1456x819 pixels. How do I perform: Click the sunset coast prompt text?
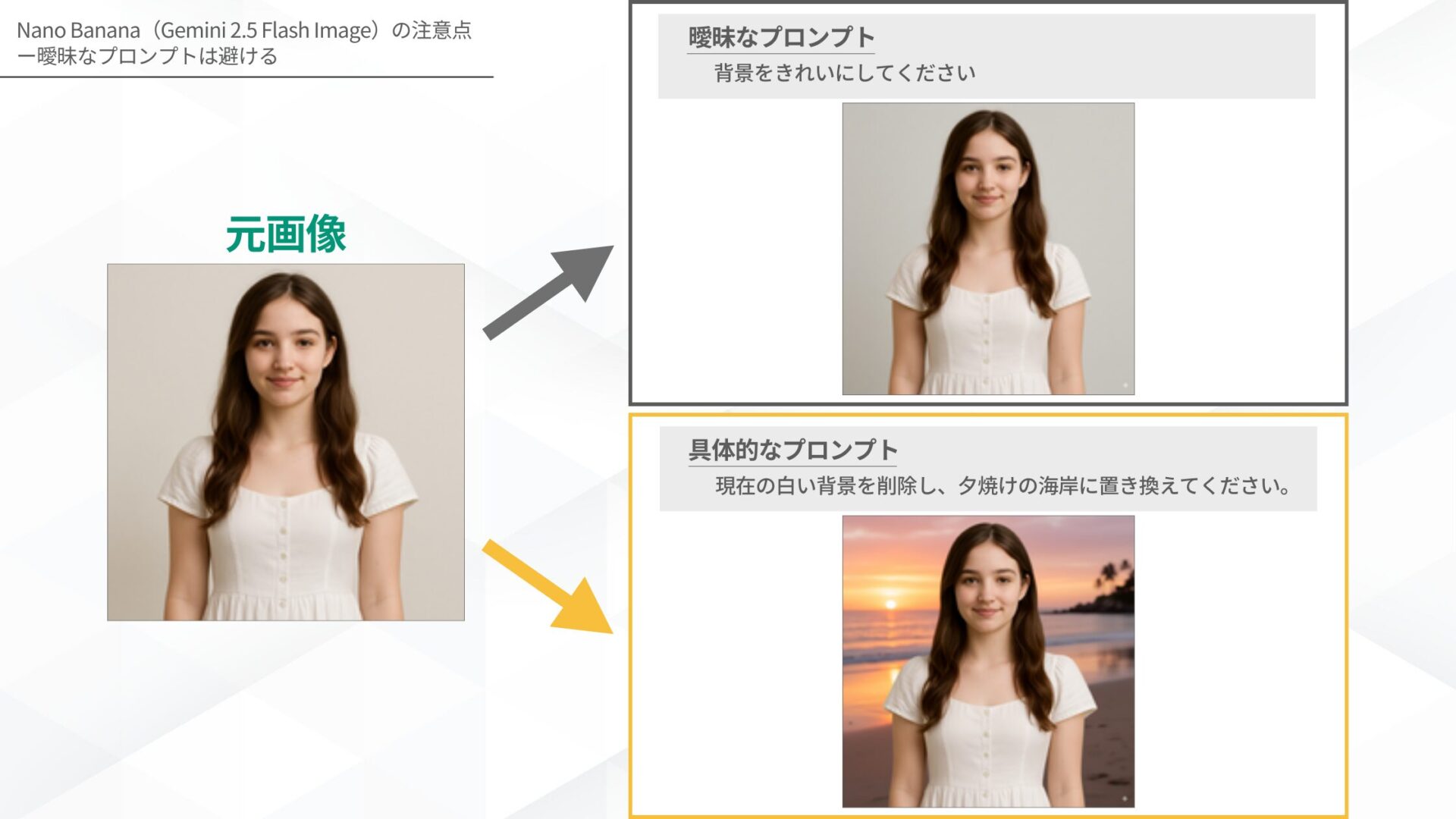coord(1003,486)
